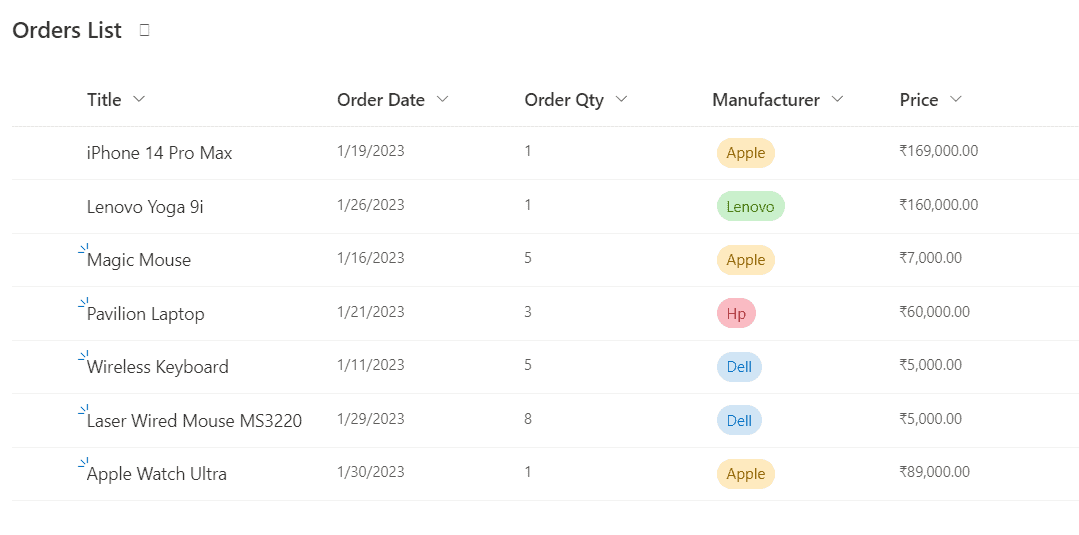Open the Lenovo Yoga 9i item

tap(145, 207)
